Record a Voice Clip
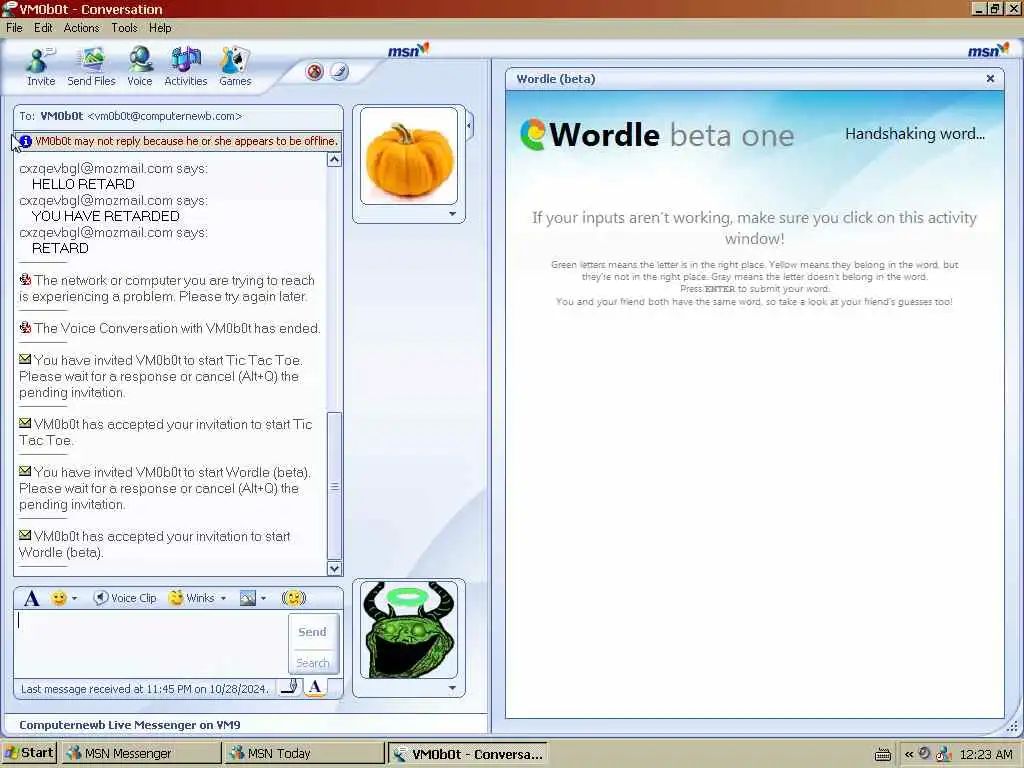The height and width of the screenshot is (768, 1024). coord(125,598)
